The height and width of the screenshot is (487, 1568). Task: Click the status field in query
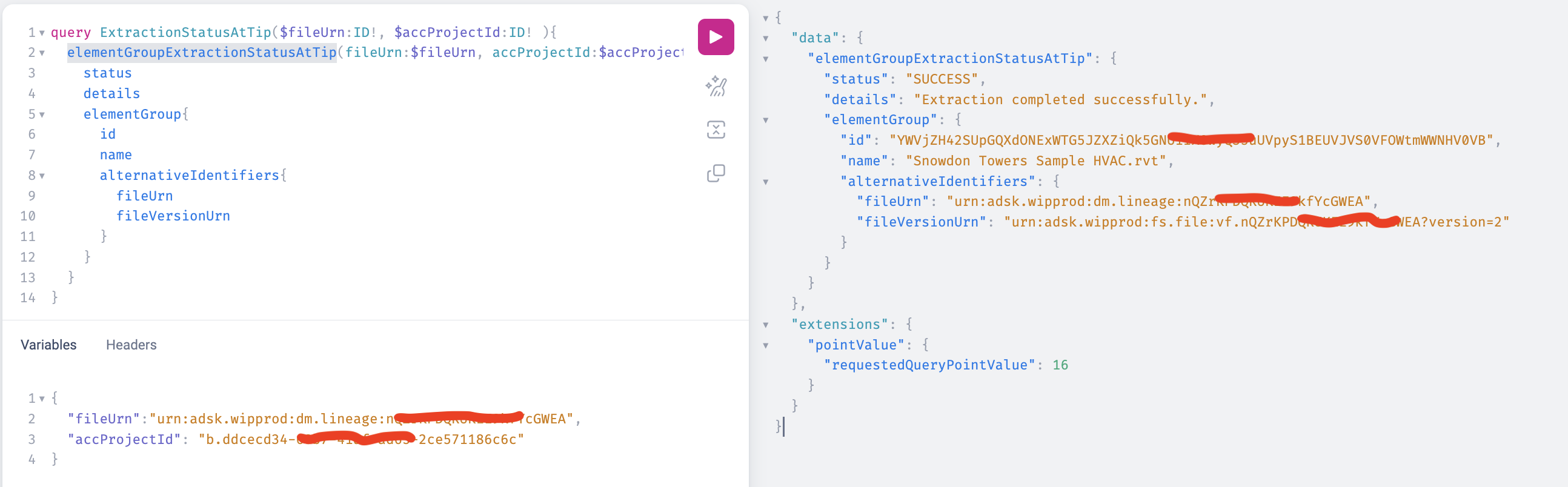pyautogui.click(x=108, y=73)
